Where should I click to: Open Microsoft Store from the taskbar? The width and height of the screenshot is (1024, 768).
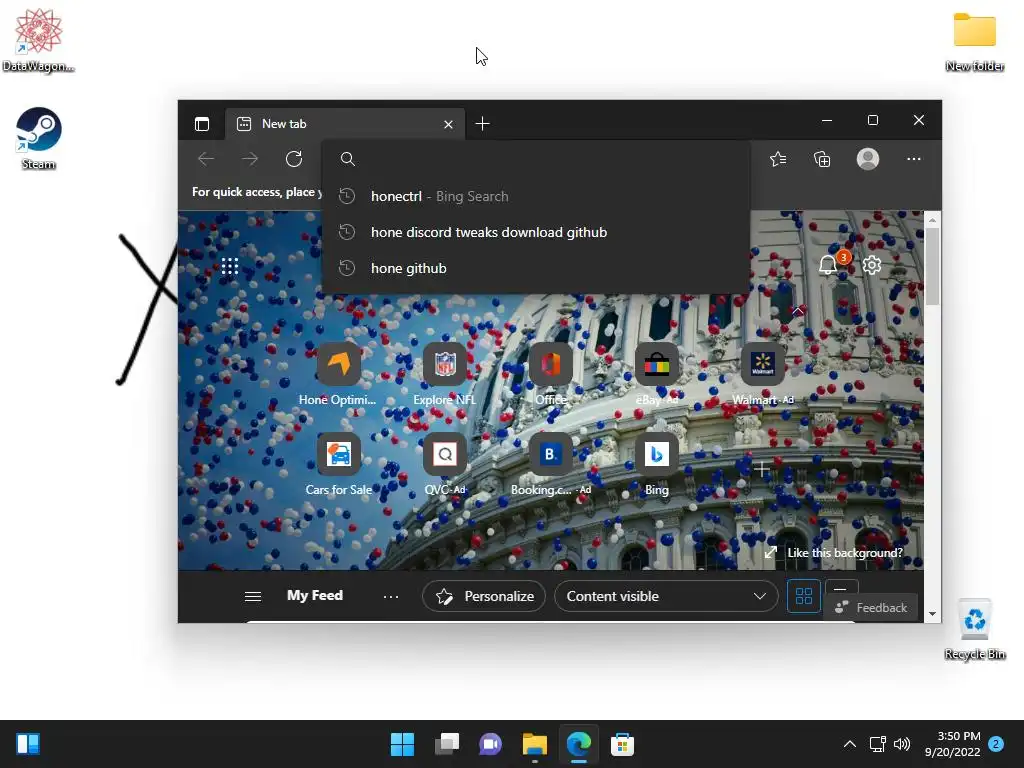pos(622,744)
